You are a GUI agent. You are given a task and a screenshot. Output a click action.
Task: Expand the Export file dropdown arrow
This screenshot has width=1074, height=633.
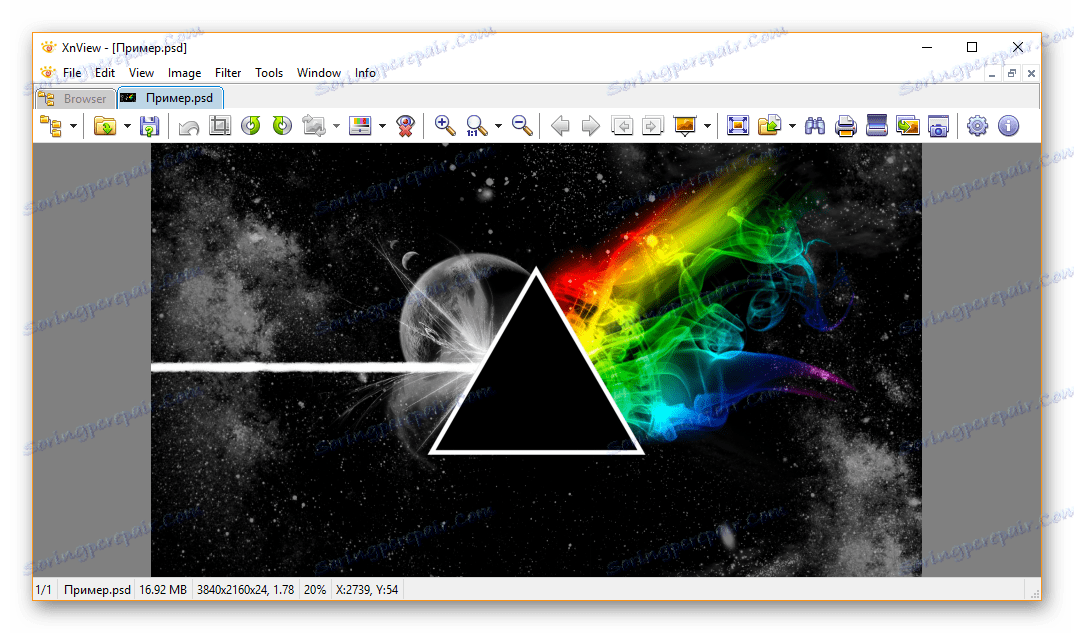coord(792,126)
